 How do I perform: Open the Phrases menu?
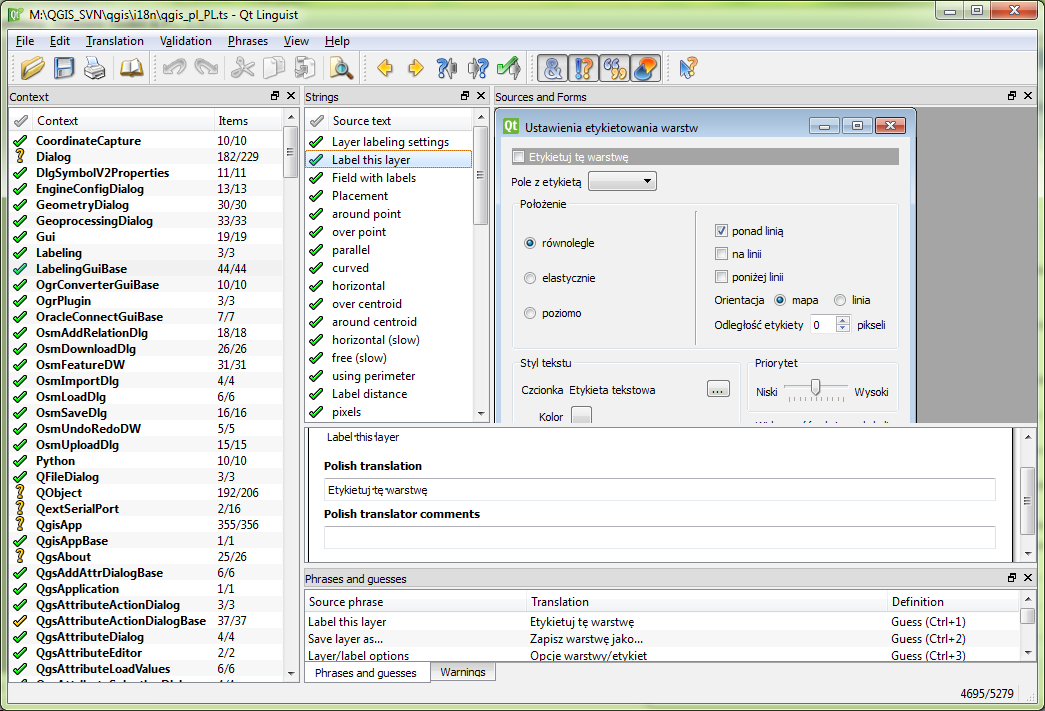247,41
